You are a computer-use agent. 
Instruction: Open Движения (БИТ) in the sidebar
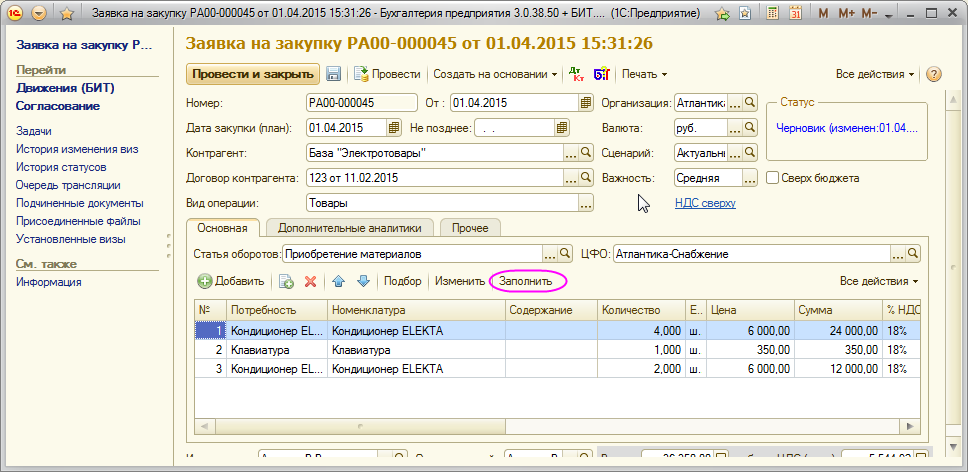click(x=65, y=88)
